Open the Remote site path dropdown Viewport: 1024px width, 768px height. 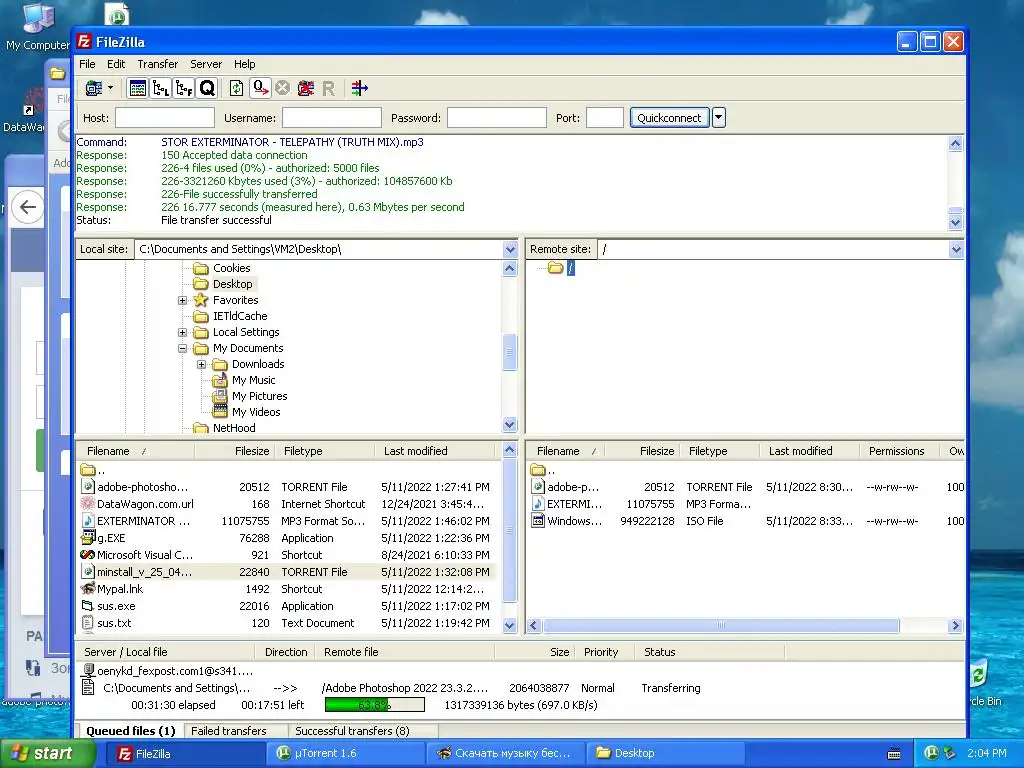(956, 249)
